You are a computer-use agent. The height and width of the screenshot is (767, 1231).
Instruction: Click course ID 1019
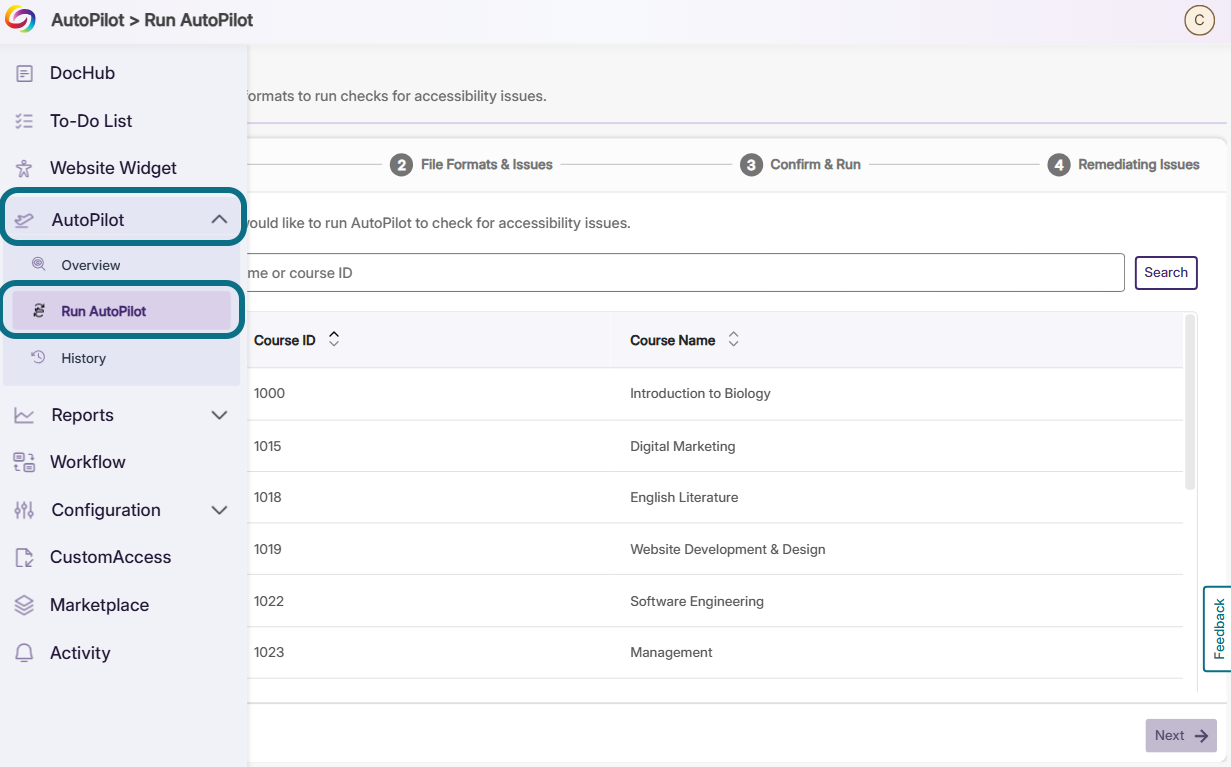(x=268, y=550)
